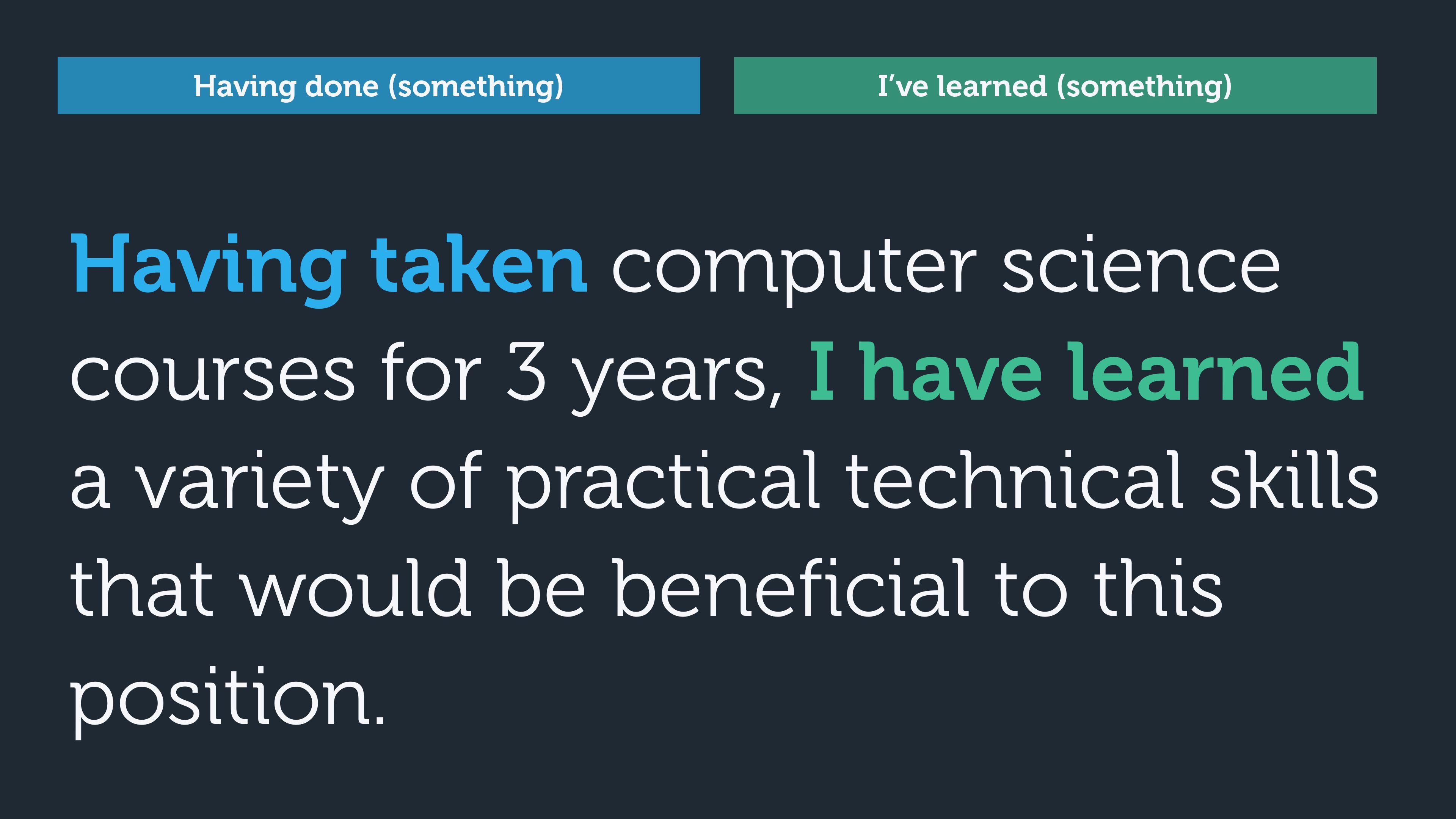Click the word "courses" in the sentence
1456x819 pixels.
click(x=212, y=373)
